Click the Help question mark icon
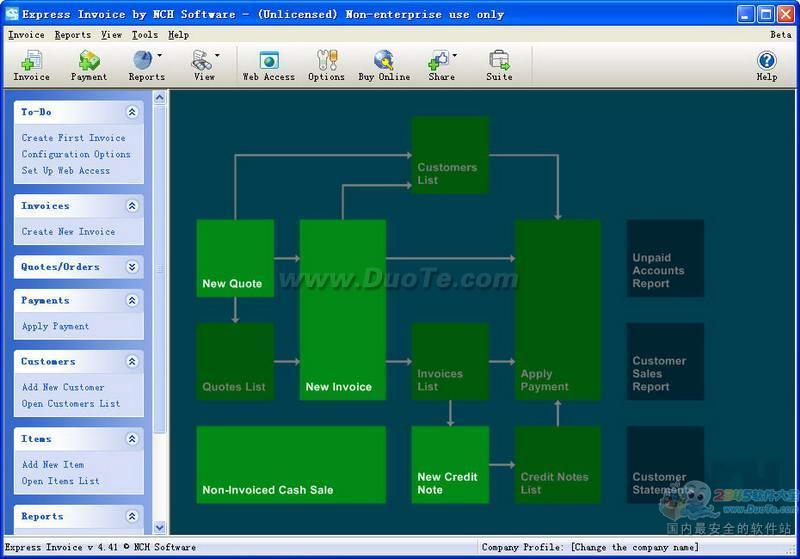The height and width of the screenshot is (559, 800). (766, 61)
